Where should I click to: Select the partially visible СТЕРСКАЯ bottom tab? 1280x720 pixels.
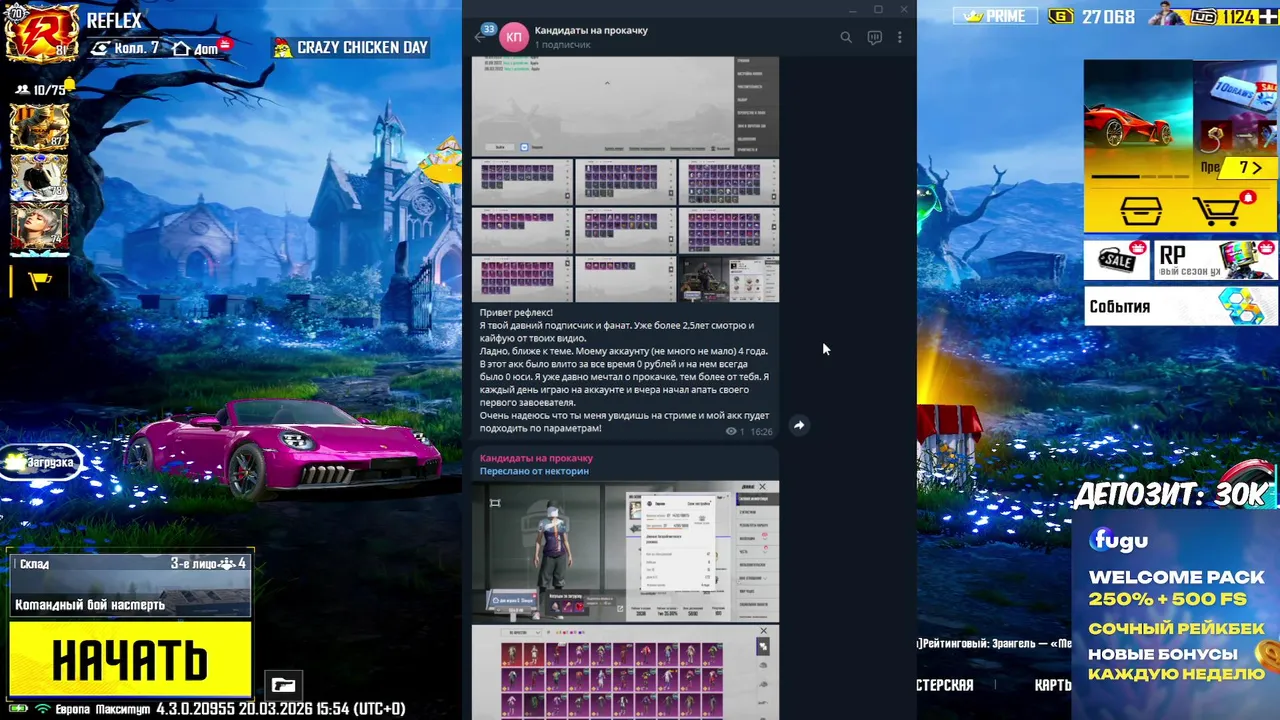pos(945,685)
